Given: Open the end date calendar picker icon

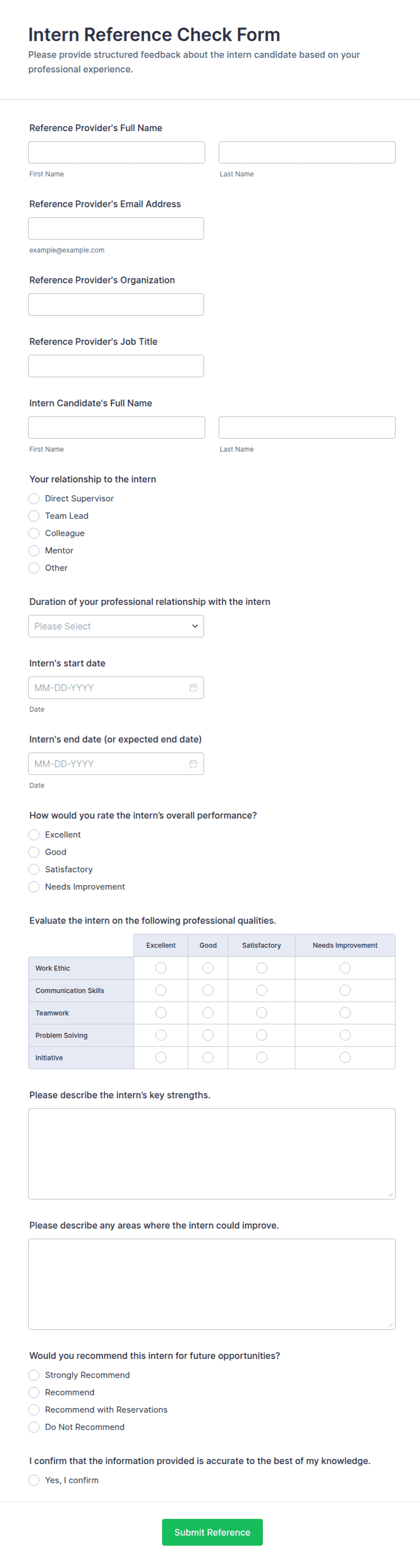Looking at the screenshot, I should pyautogui.click(x=193, y=764).
